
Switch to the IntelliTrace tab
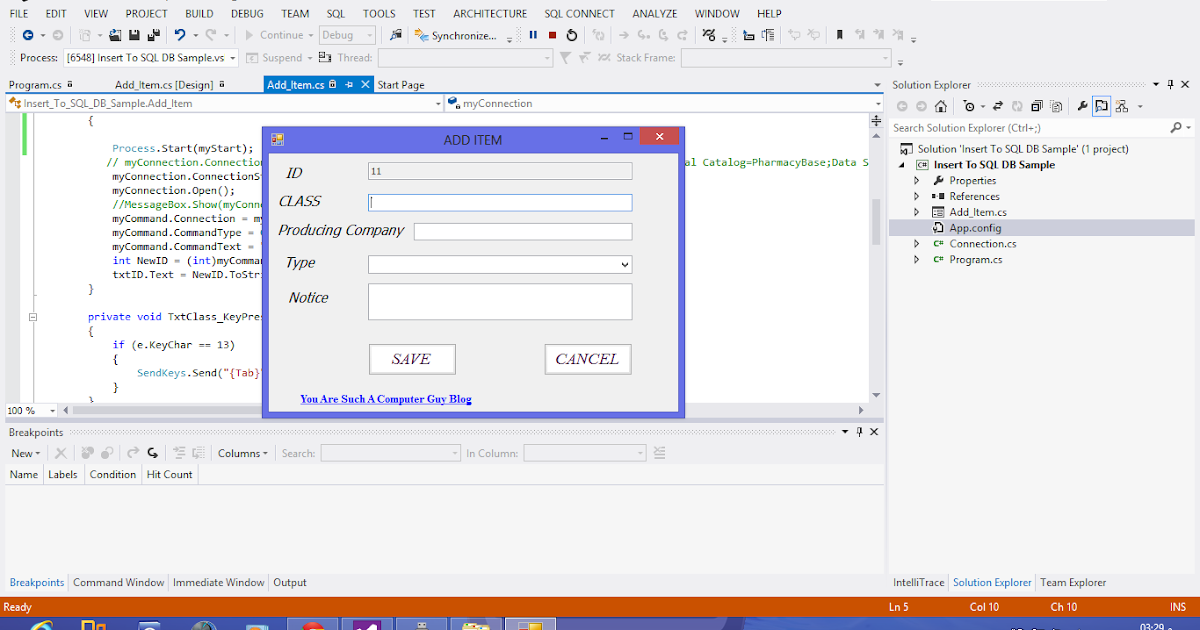point(918,582)
